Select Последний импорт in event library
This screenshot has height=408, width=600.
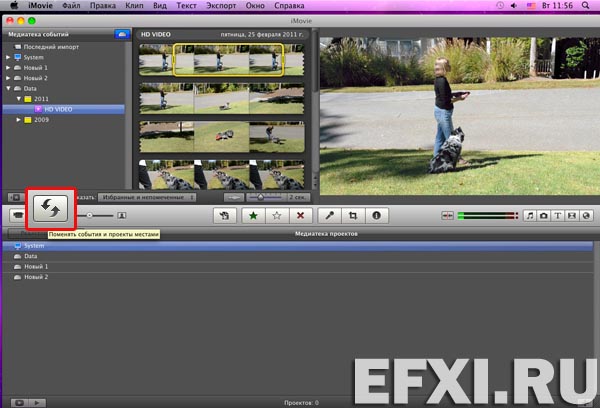click(51, 47)
